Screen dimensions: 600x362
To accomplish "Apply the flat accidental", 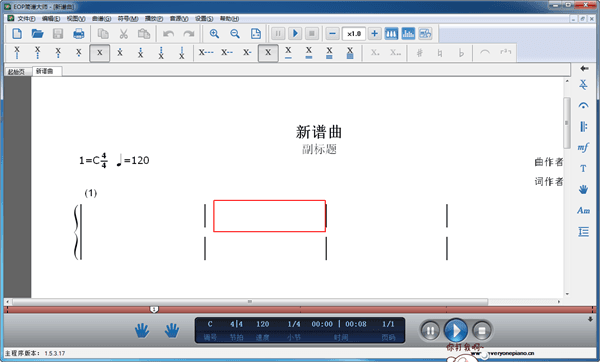I will coord(461,53).
